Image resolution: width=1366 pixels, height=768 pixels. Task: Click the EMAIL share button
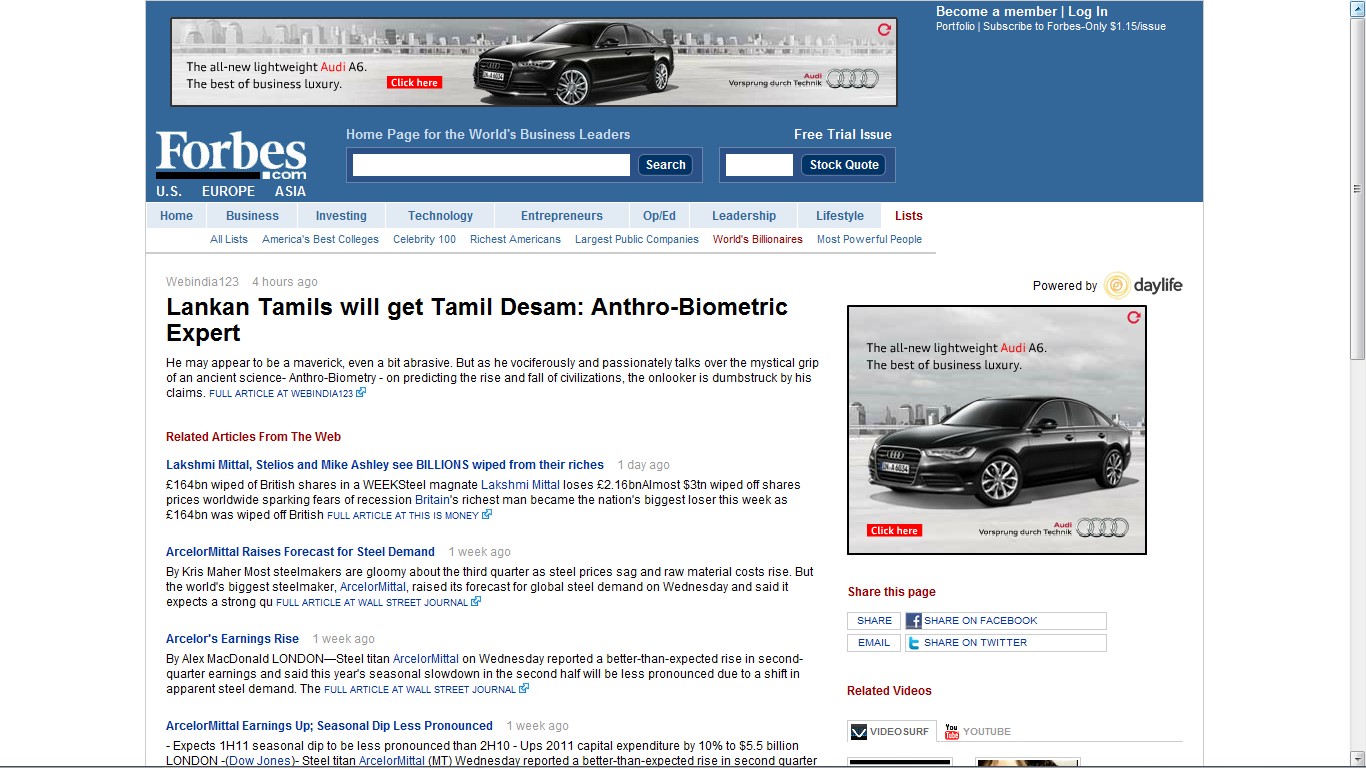coord(873,643)
